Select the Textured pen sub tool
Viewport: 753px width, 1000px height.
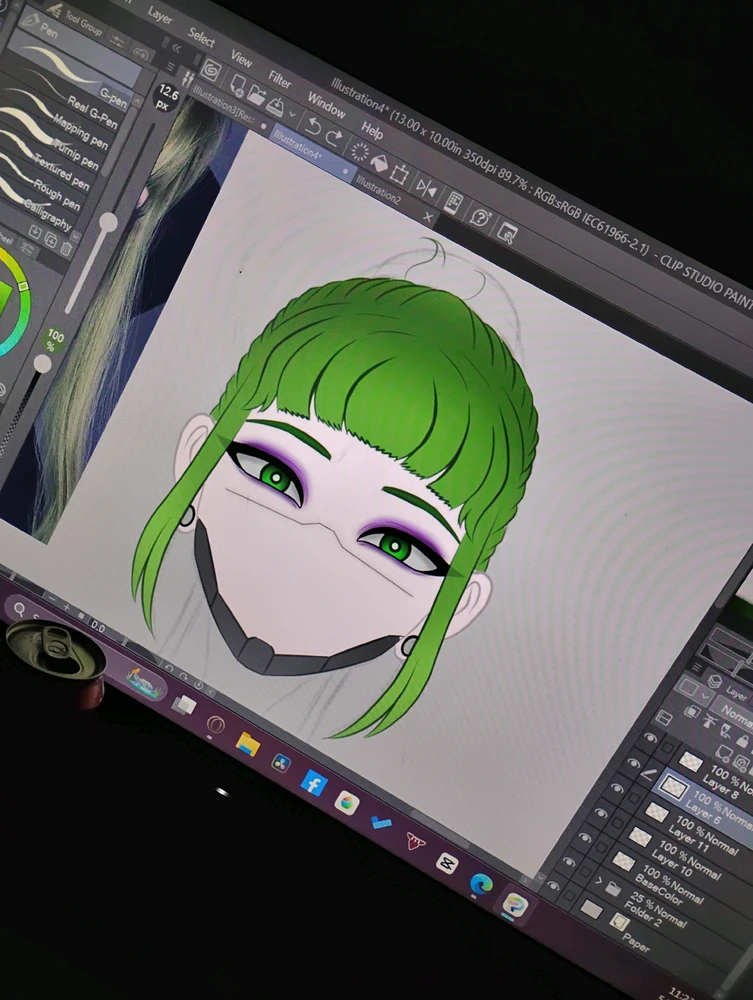(61, 172)
